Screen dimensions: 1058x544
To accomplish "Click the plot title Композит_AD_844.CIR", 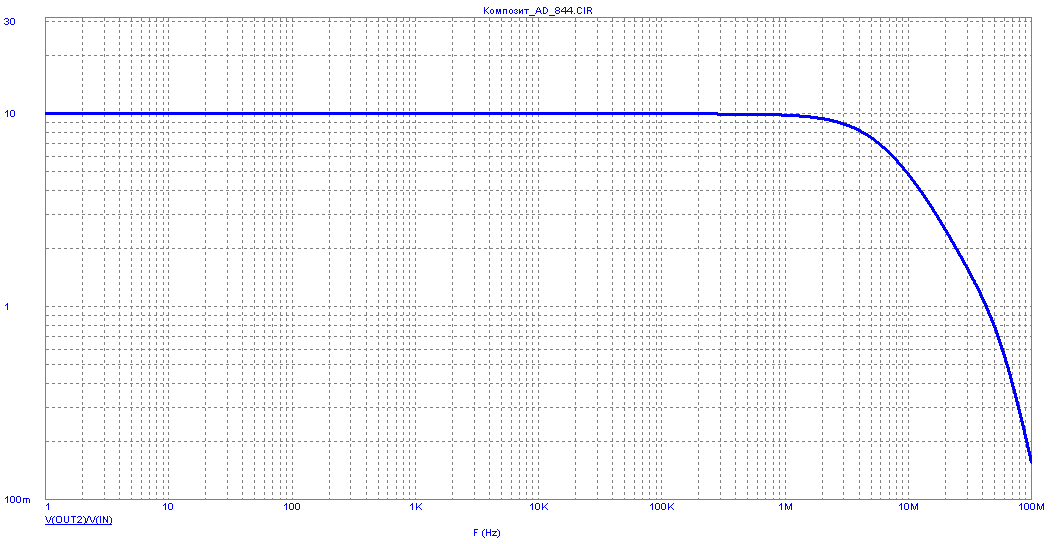I will (x=538, y=11).
